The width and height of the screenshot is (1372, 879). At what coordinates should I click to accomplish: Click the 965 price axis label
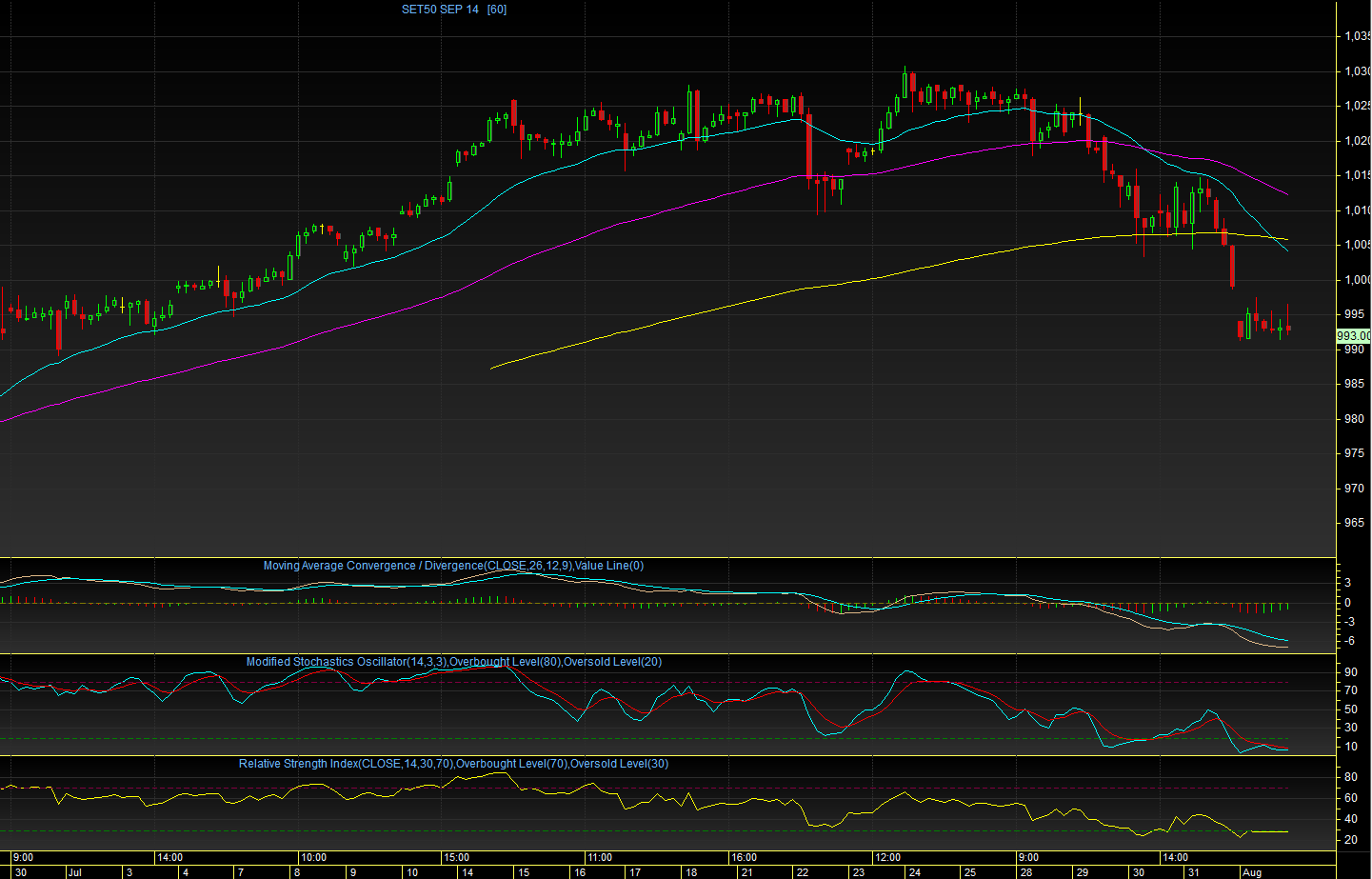(1354, 523)
